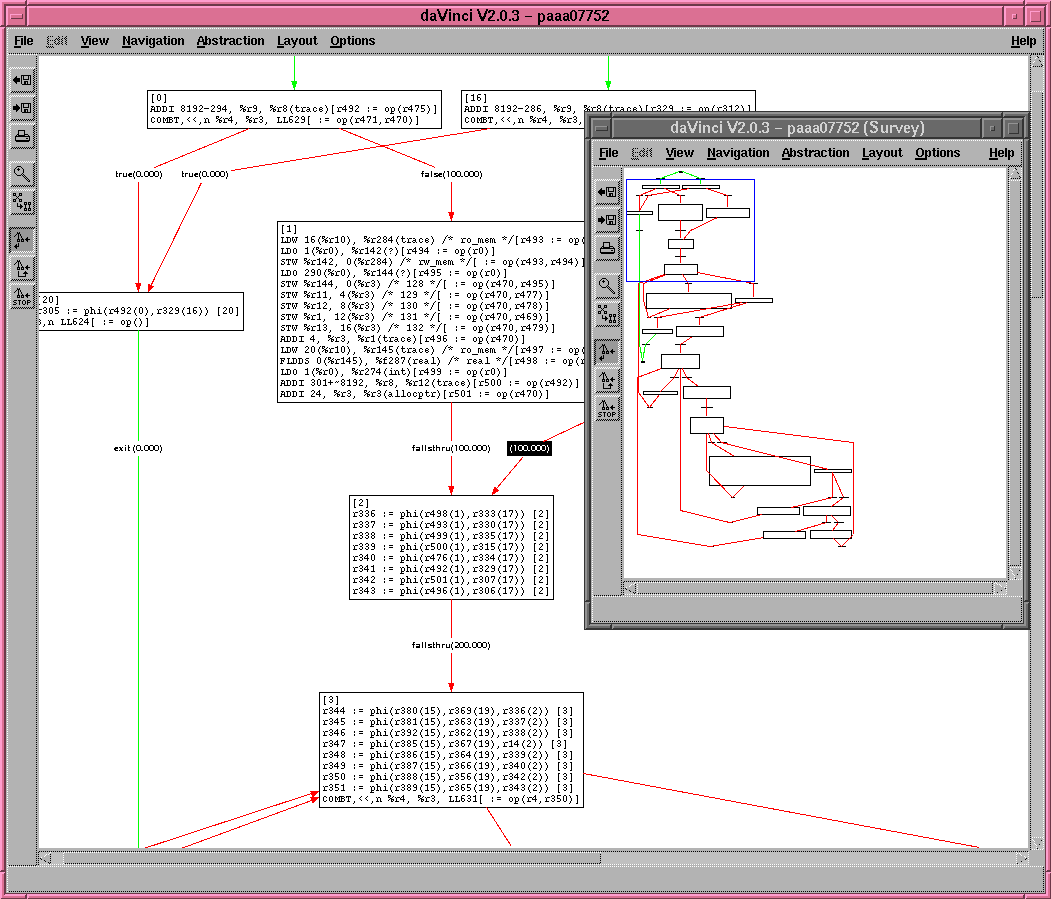
Task: Toggle the pressed-in tree arrow button in Survey toolbar
Action: pos(607,352)
